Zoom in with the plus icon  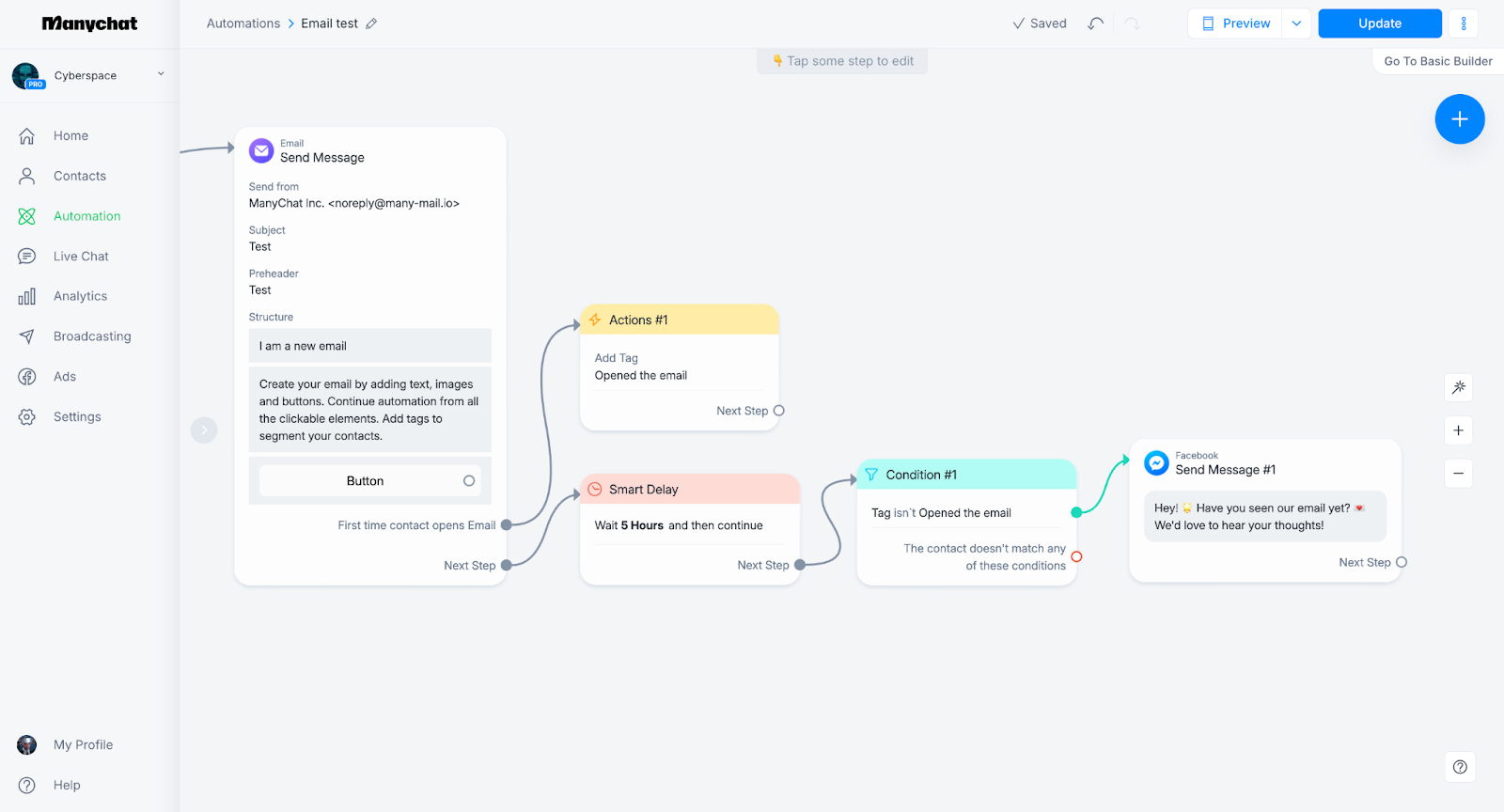1458,430
